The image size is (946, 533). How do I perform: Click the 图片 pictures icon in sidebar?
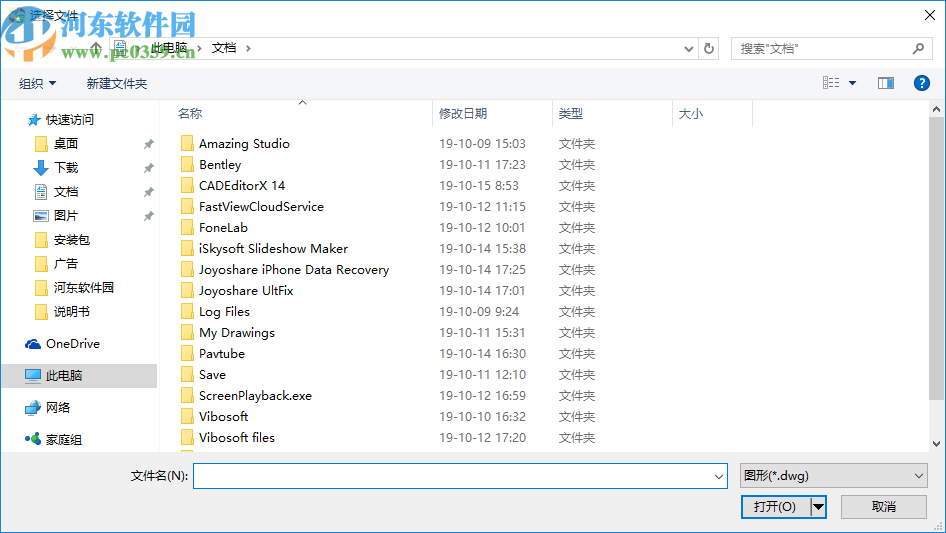tap(40, 215)
